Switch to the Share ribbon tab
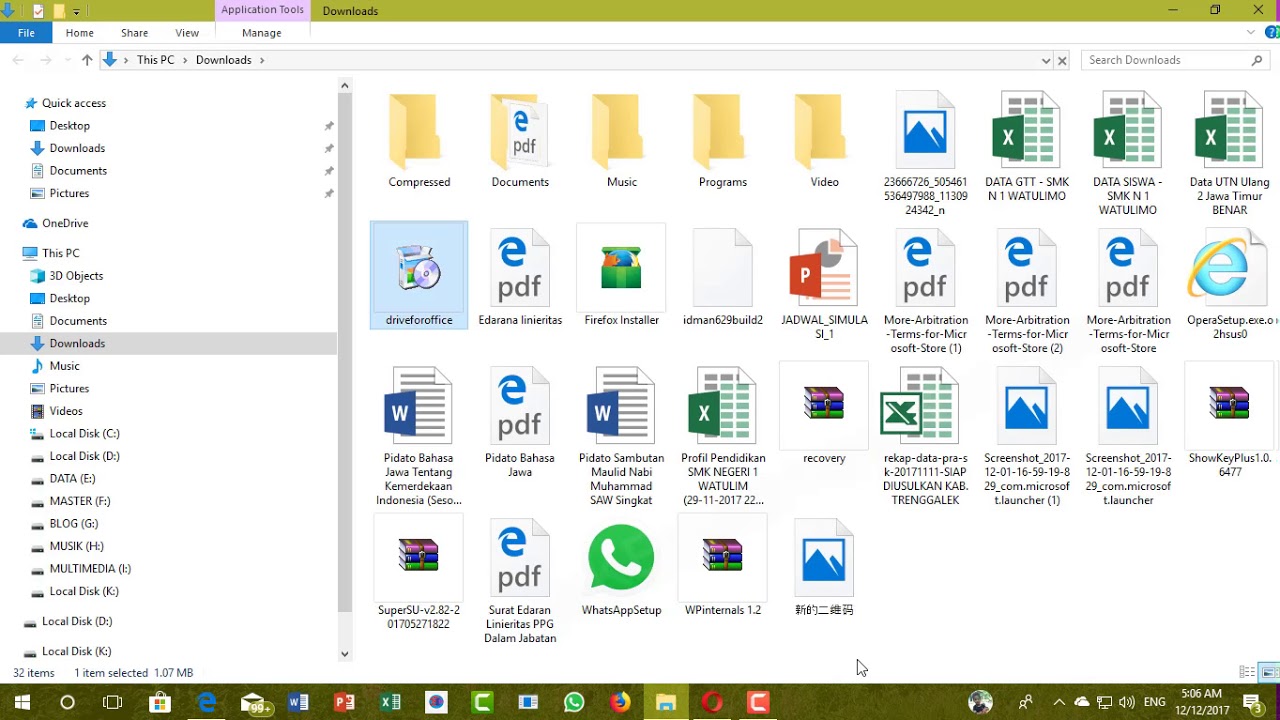 [135, 33]
